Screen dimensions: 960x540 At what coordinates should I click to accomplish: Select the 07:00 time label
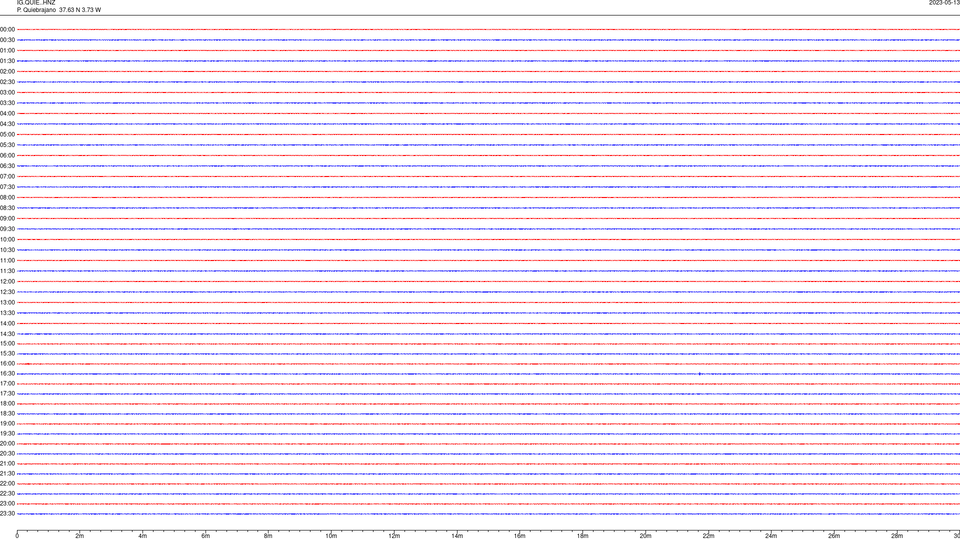(x=7, y=176)
